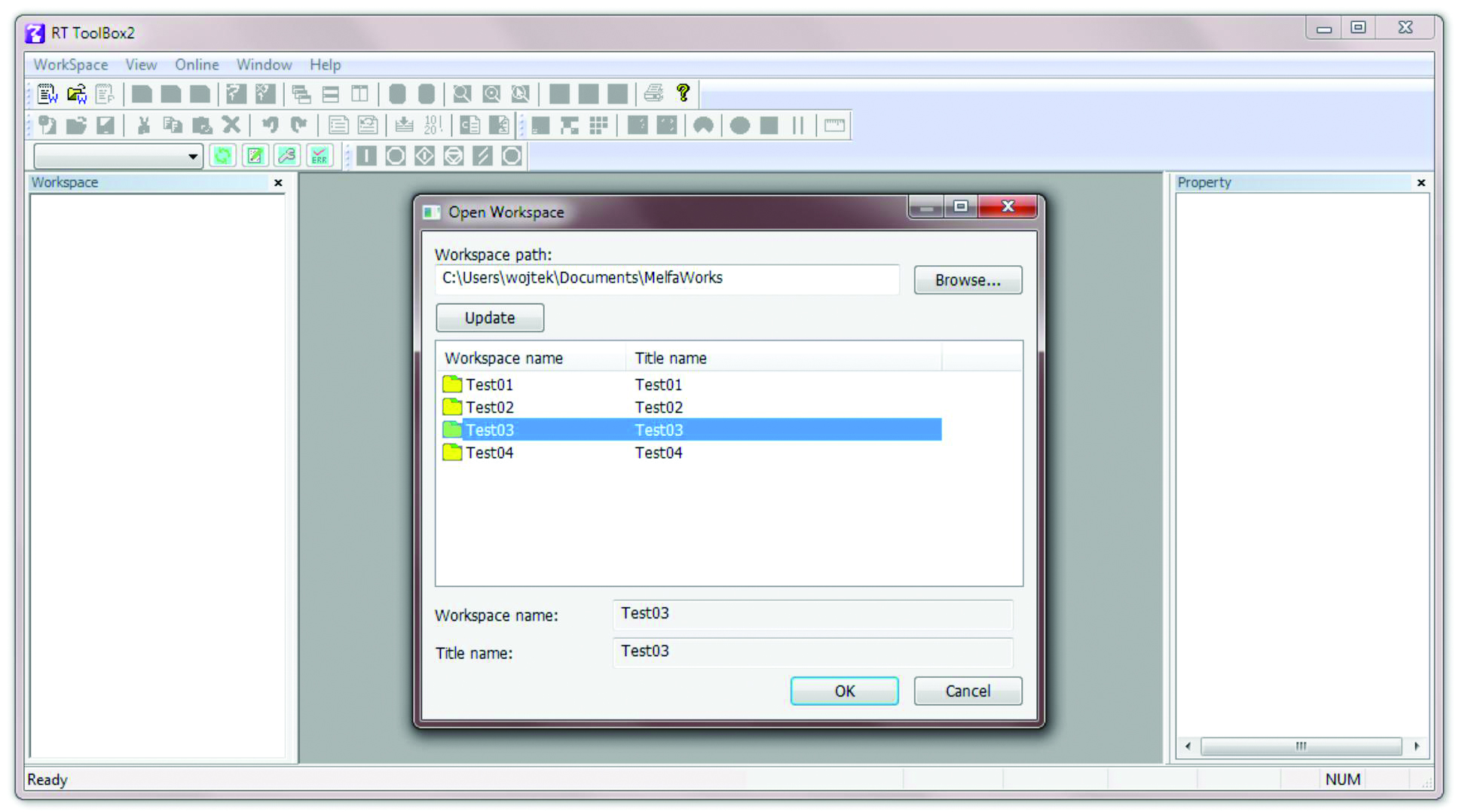Click the highlighted Test03 workspace row
This screenshot has height=812, width=1465.
(x=691, y=429)
